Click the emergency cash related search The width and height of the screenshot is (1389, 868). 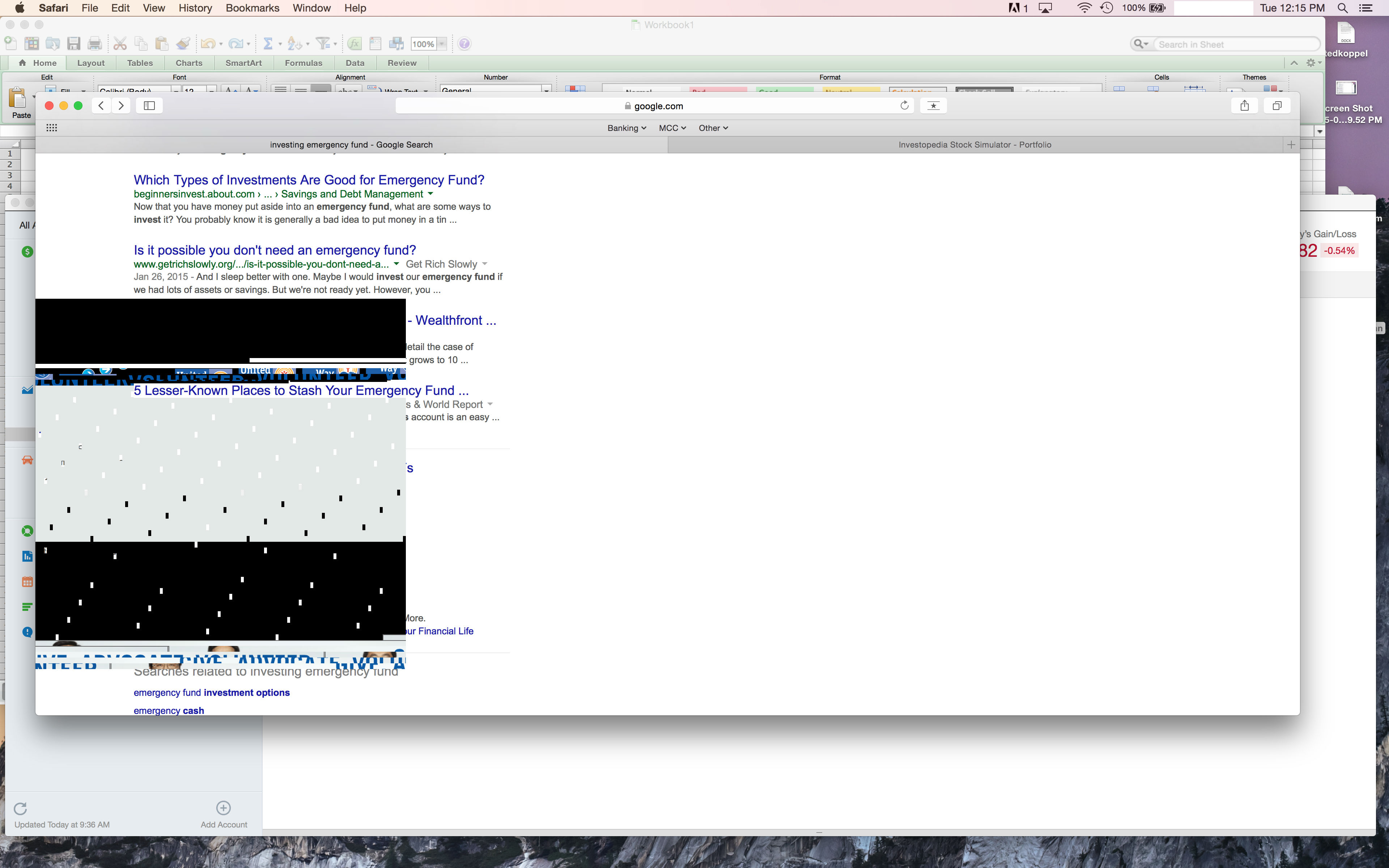[x=169, y=711]
